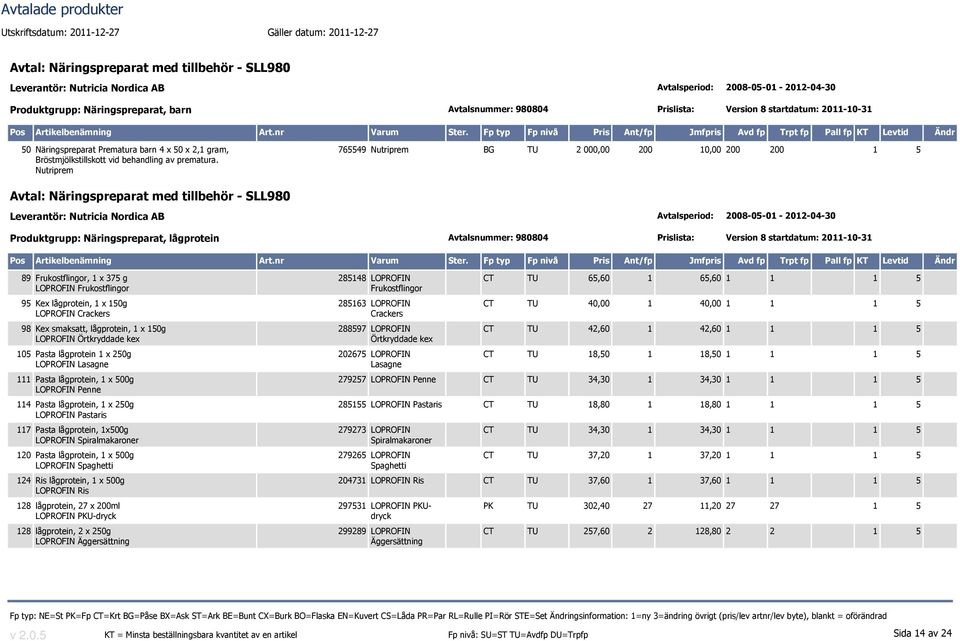Click article number 279265
The width and height of the screenshot is (960, 641).
coord(352,455)
